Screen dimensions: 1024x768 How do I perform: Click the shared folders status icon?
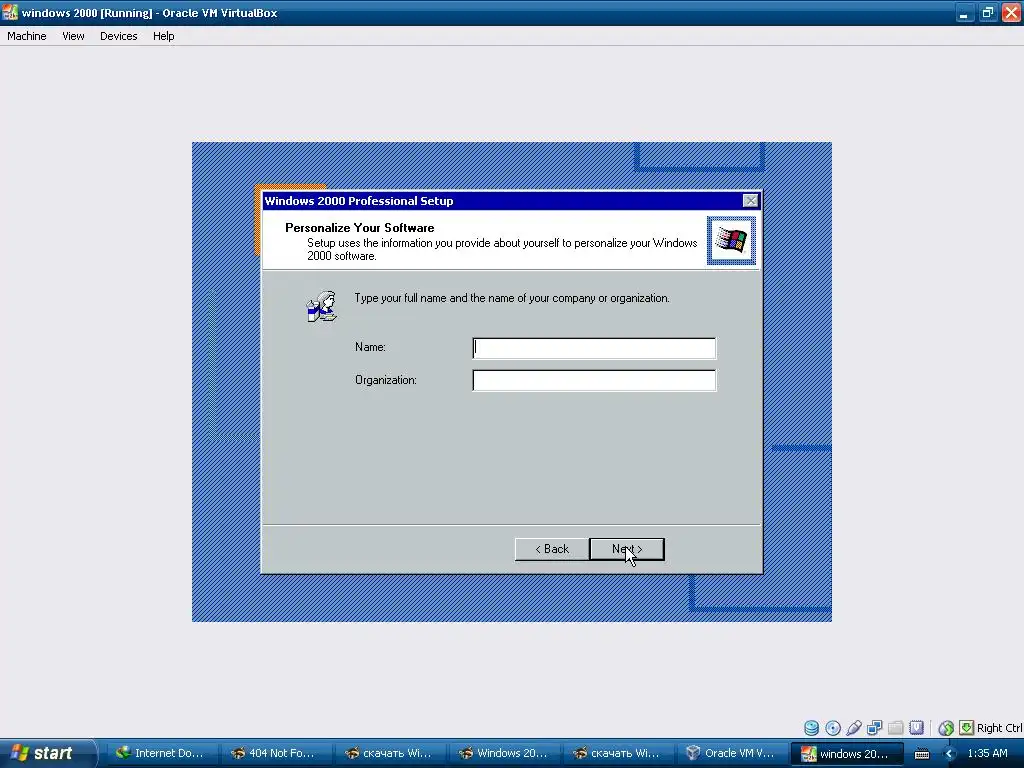pos(895,728)
